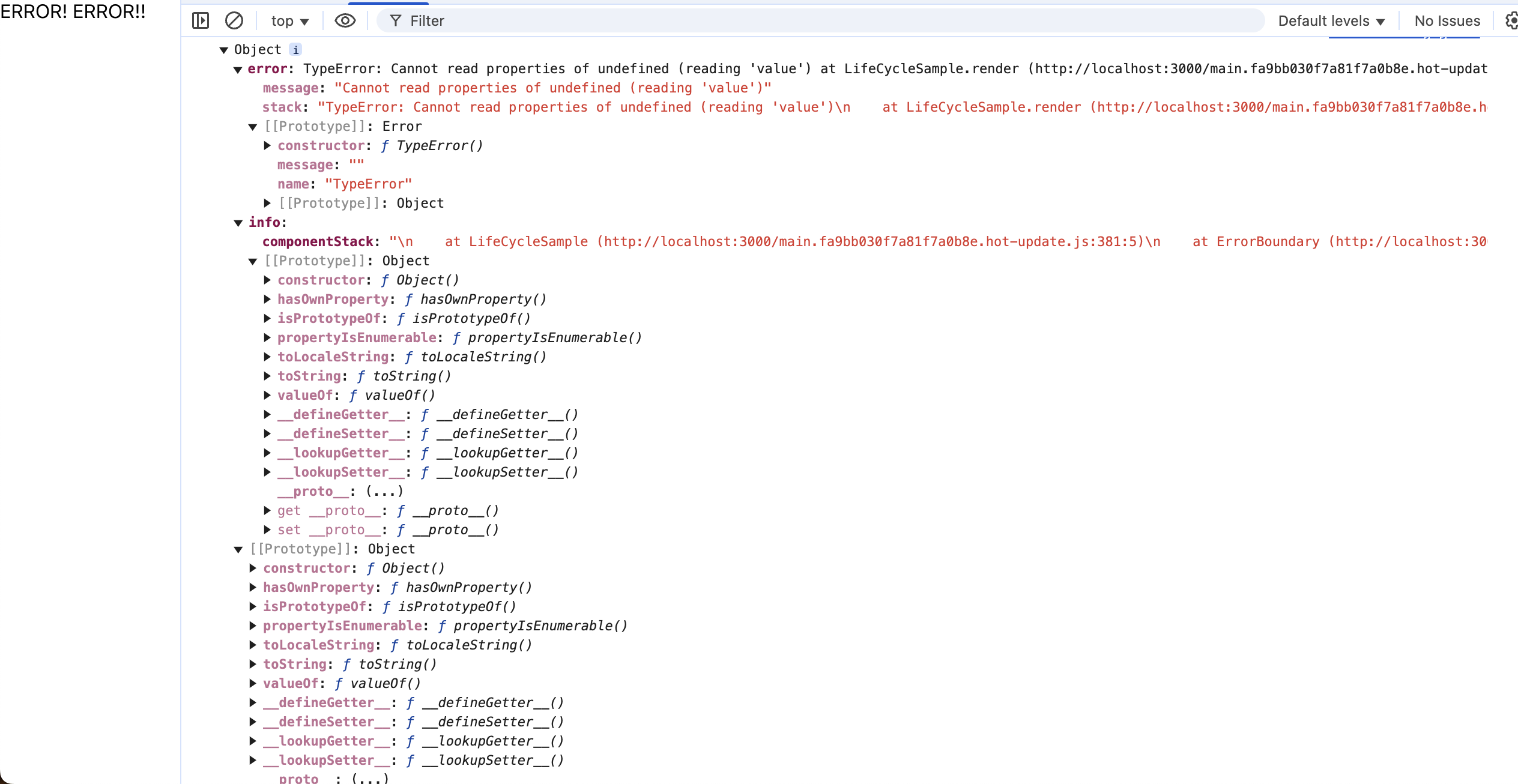Image resolution: width=1518 pixels, height=784 pixels.
Task: Click the No Issues button
Action: point(1447,21)
